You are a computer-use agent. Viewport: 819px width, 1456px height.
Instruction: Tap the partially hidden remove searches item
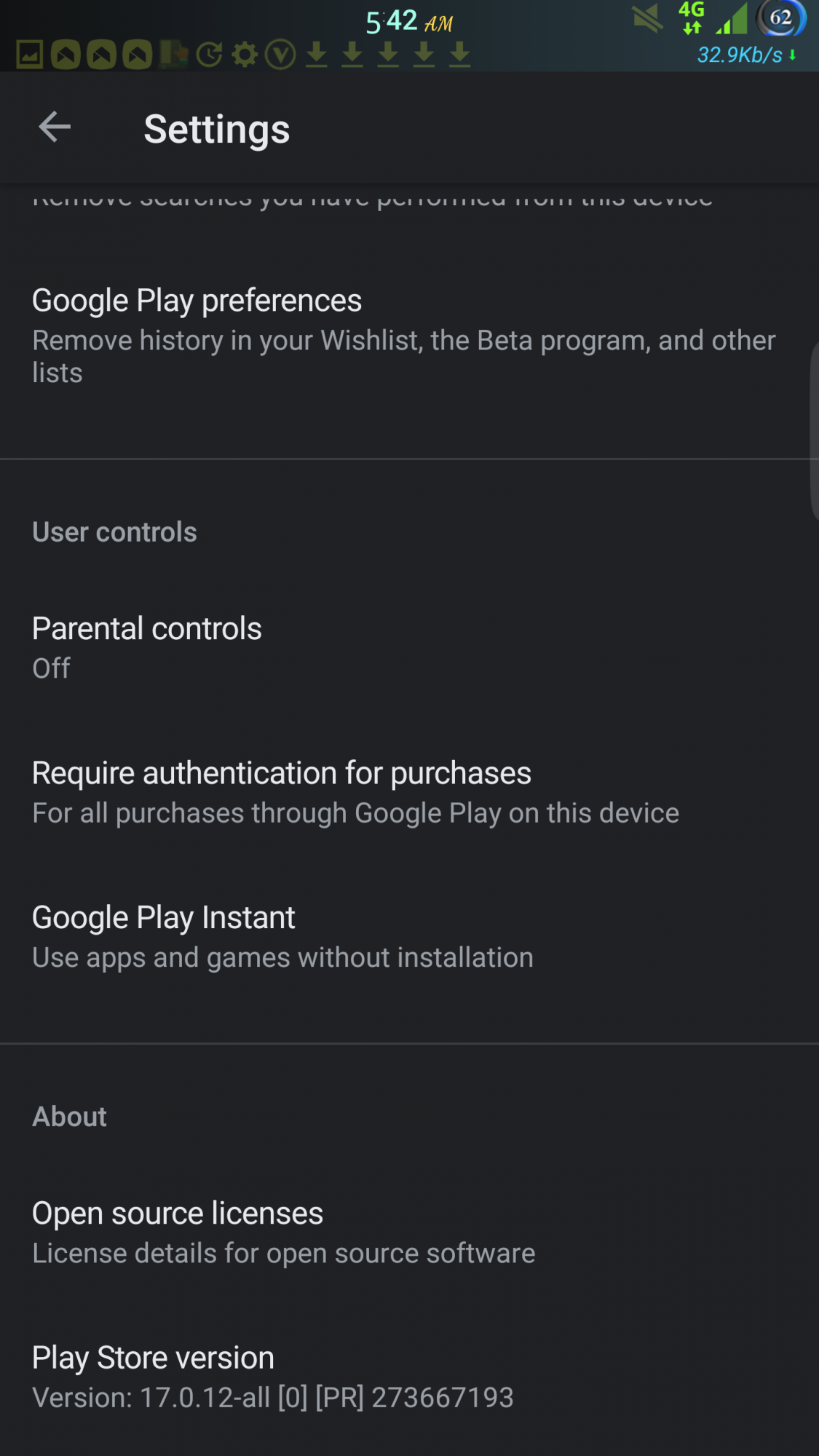[372, 199]
